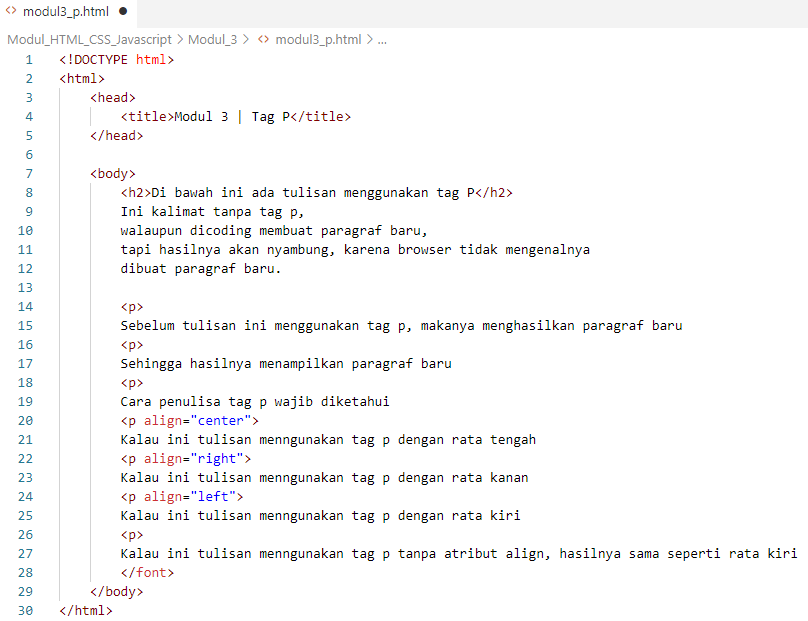Expand the Modul_3 breadcrumb segment
Image resolution: width=808 pixels, height=621 pixels.
[212, 40]
